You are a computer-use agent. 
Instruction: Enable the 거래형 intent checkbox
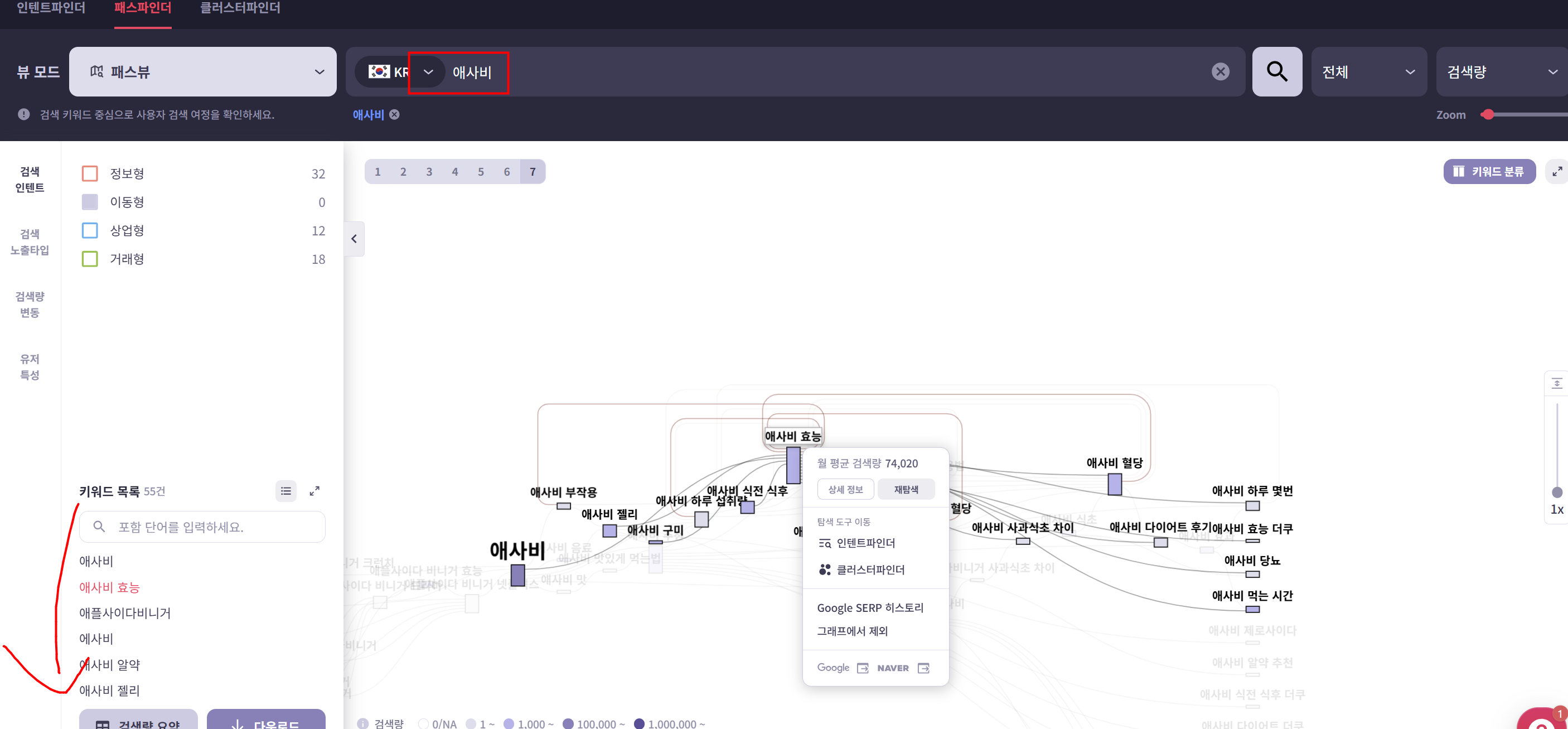(89, 259)
